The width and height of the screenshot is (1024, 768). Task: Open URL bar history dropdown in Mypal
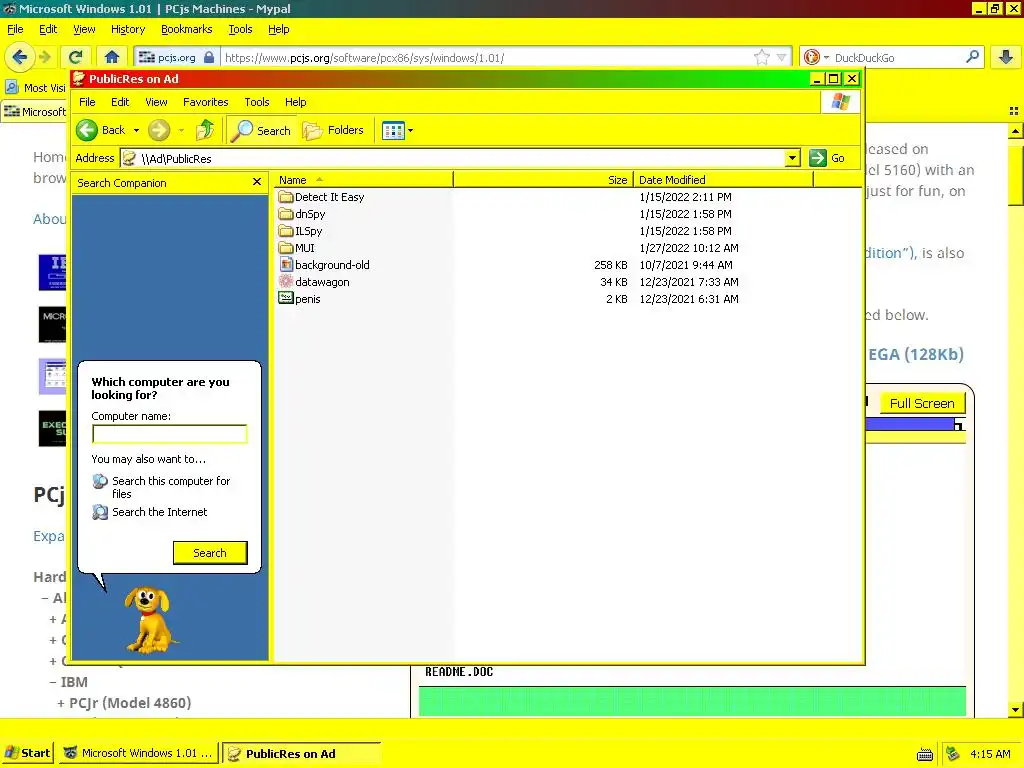[782, 57]
